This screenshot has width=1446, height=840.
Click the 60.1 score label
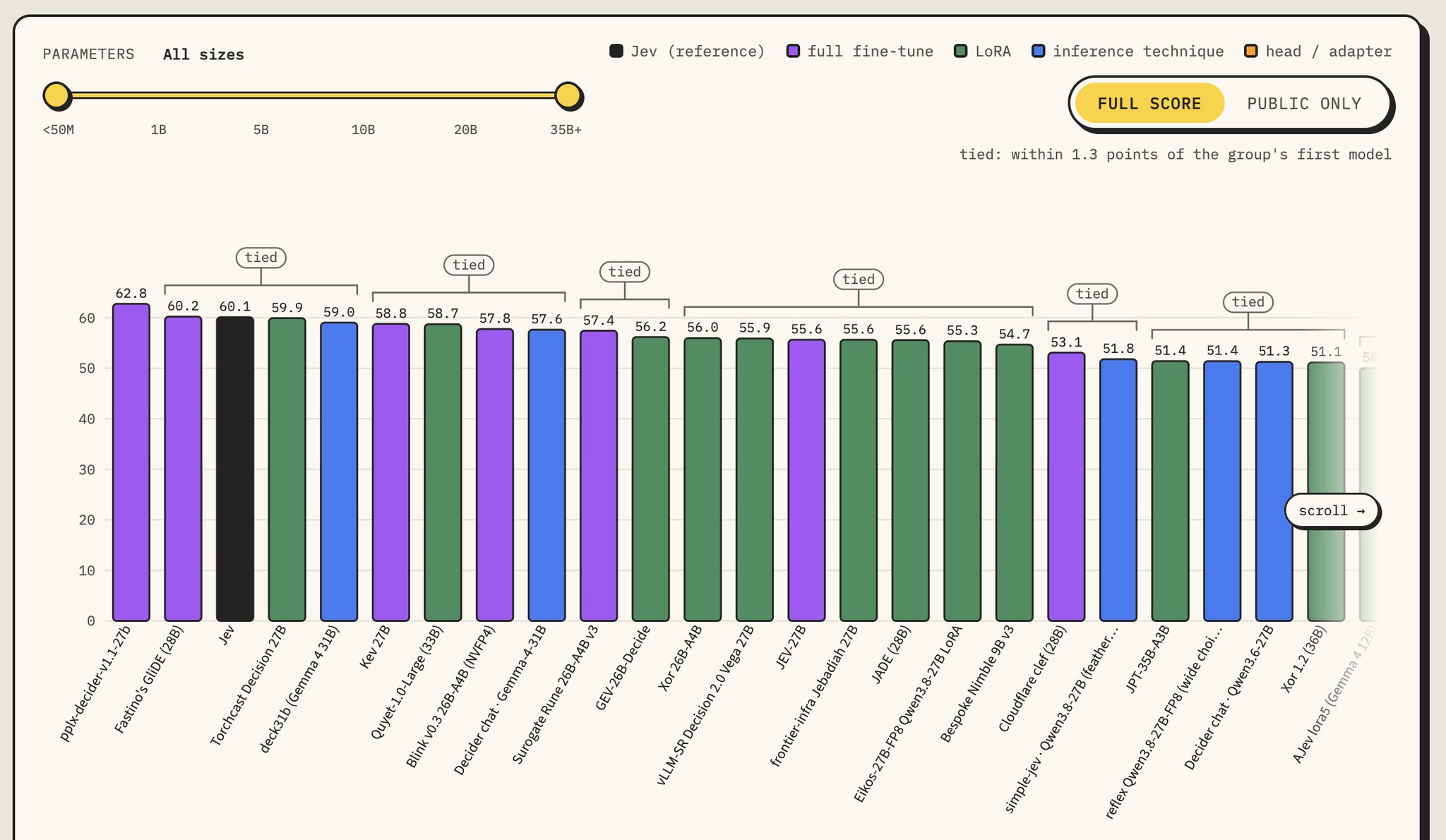[x=235, y=306]
